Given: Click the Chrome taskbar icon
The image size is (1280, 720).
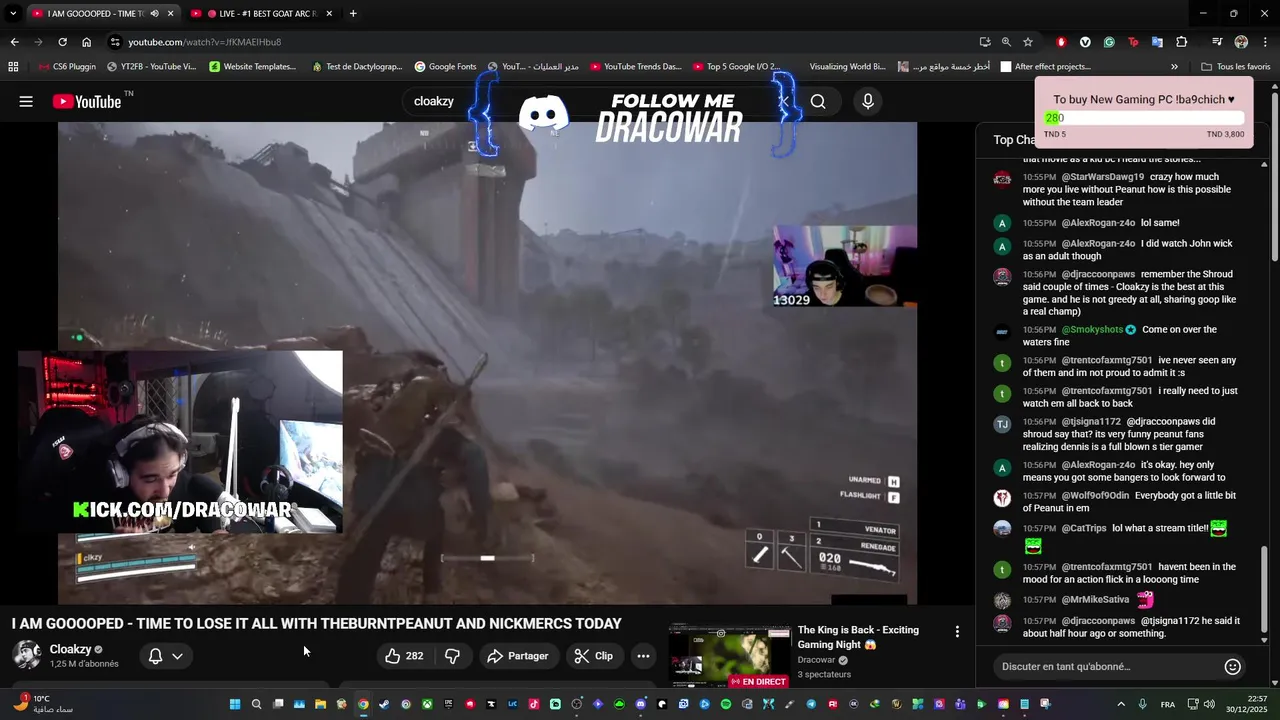Looking at the screenshot, I should (363, 704).
